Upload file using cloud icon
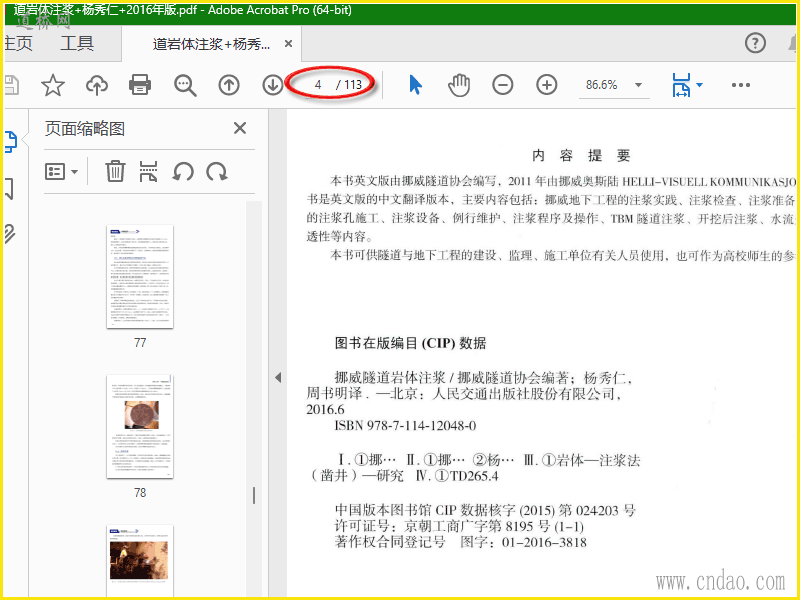Image resolution: width=800 pixels, height=600 pixels. (97, 85)
